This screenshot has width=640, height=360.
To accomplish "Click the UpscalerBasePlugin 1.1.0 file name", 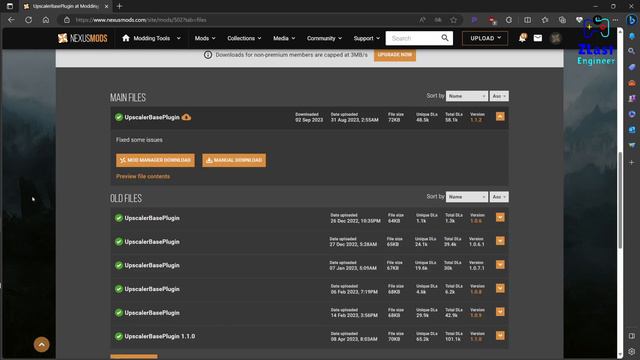I will (160, 336).
